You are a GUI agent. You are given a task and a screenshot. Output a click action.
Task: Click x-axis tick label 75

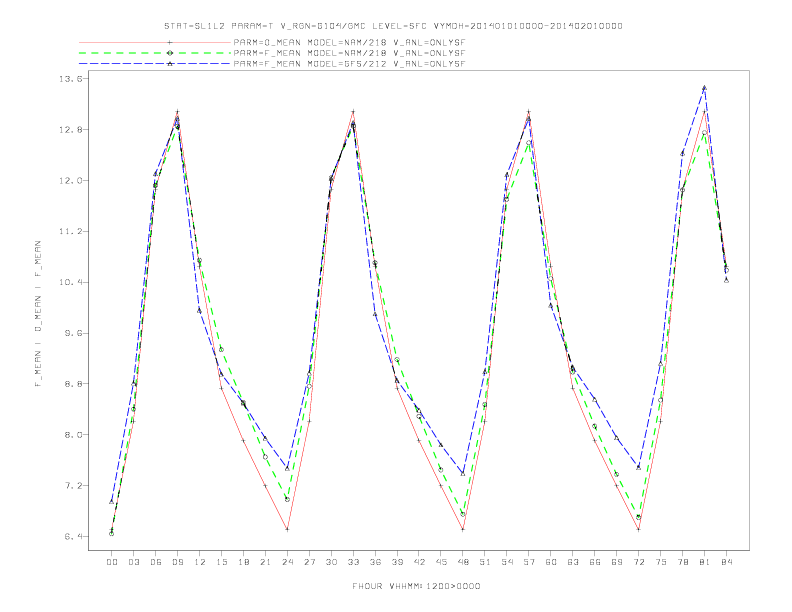(x=661, y=562)
